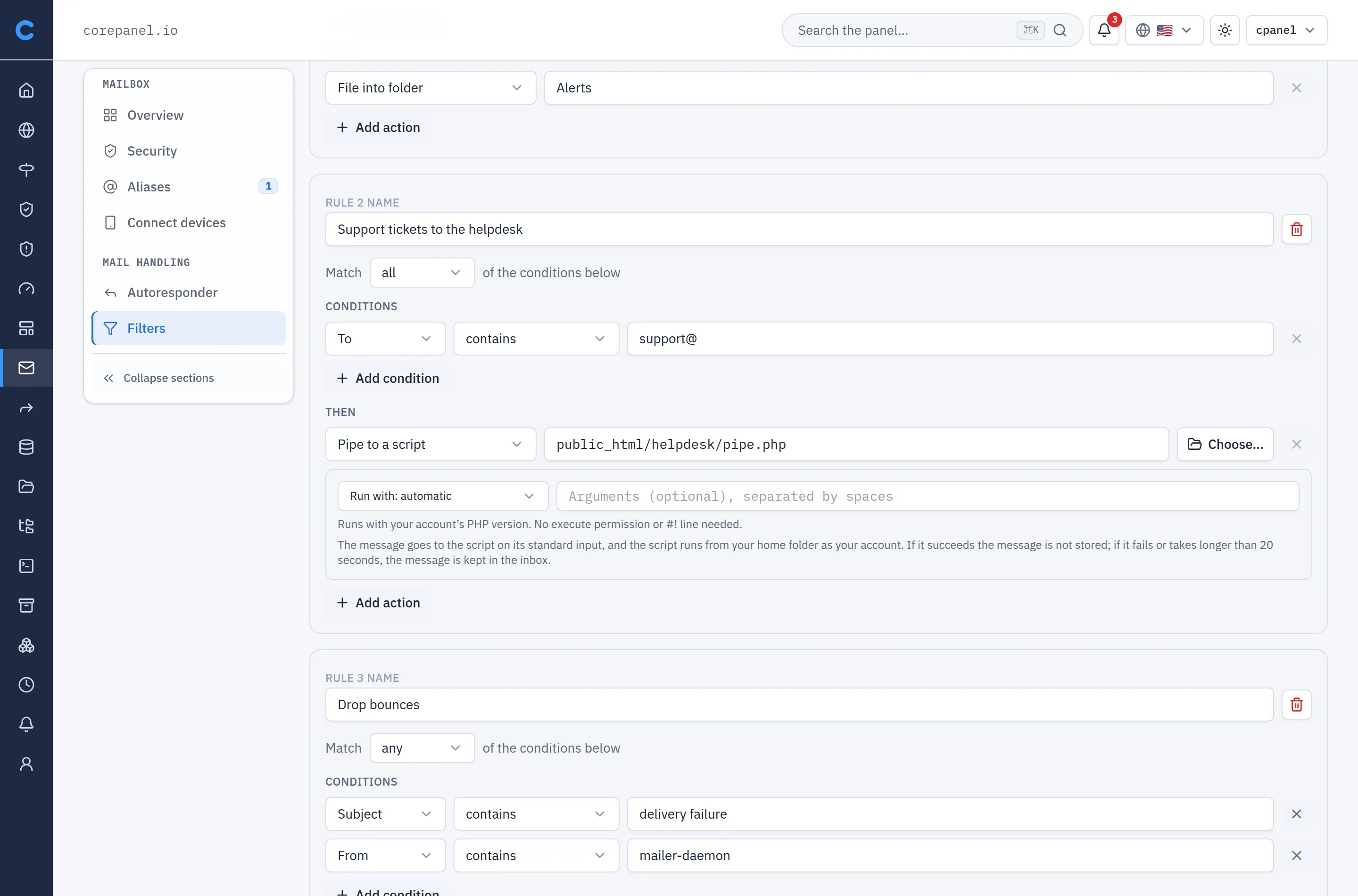The image size is (1358, 896).
Task: Open the terminal icon in left rail
Action: coord(26,566)
